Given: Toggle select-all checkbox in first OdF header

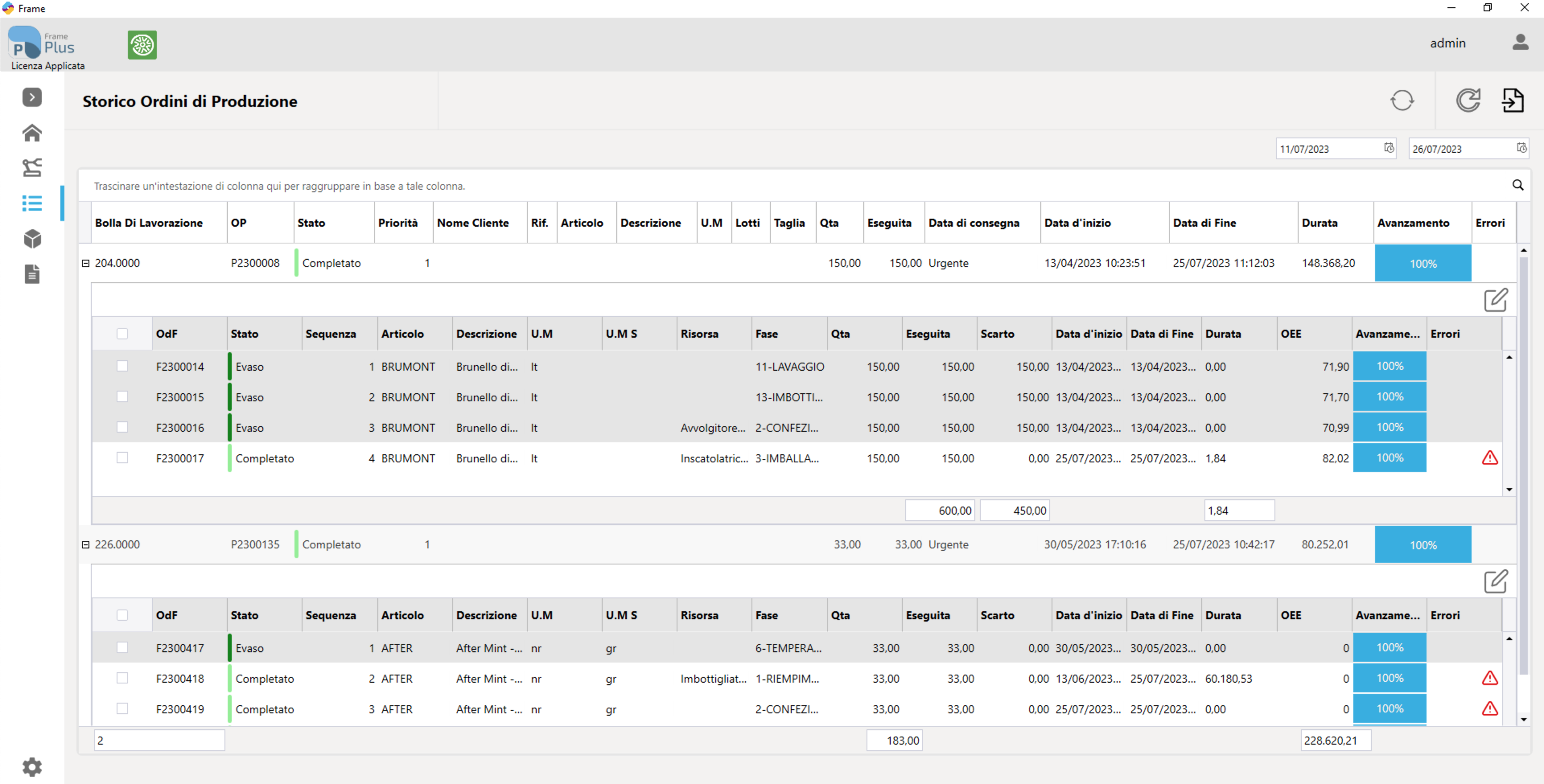Looking at the screenshot, I should coord(122,334).
